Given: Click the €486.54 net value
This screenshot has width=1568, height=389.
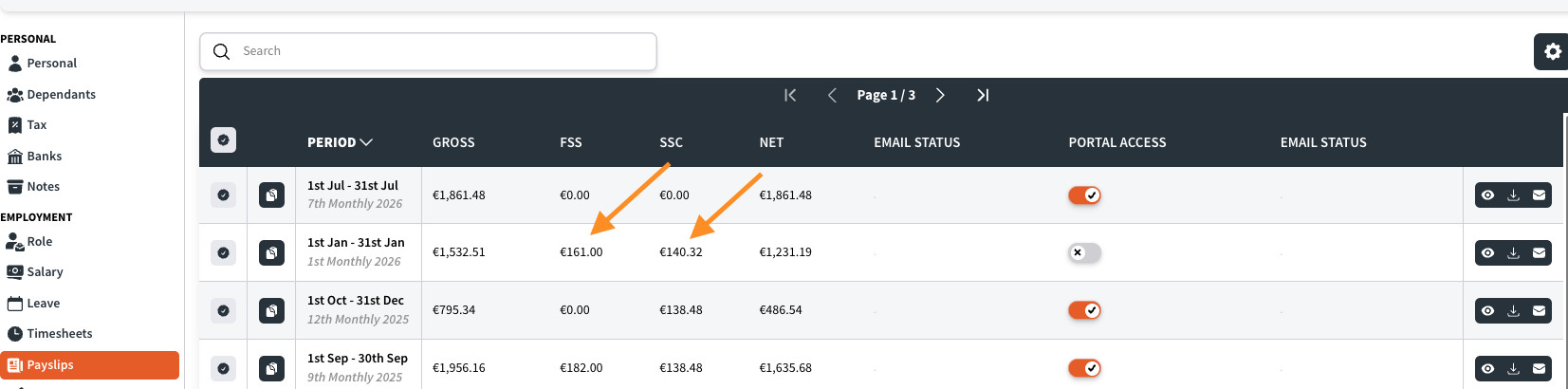Looking at the screenshot, I should pos(781,310).
